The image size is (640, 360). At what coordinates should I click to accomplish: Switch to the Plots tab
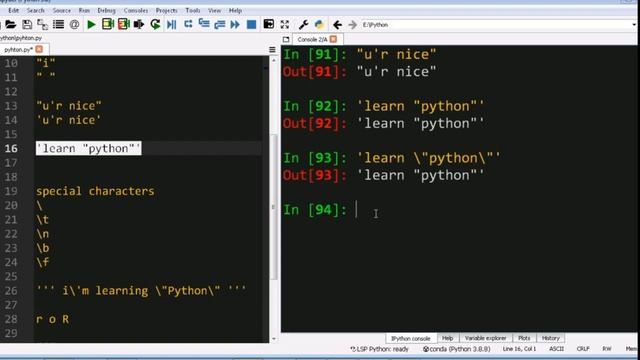pyautogui.click(x=524, y=338)
